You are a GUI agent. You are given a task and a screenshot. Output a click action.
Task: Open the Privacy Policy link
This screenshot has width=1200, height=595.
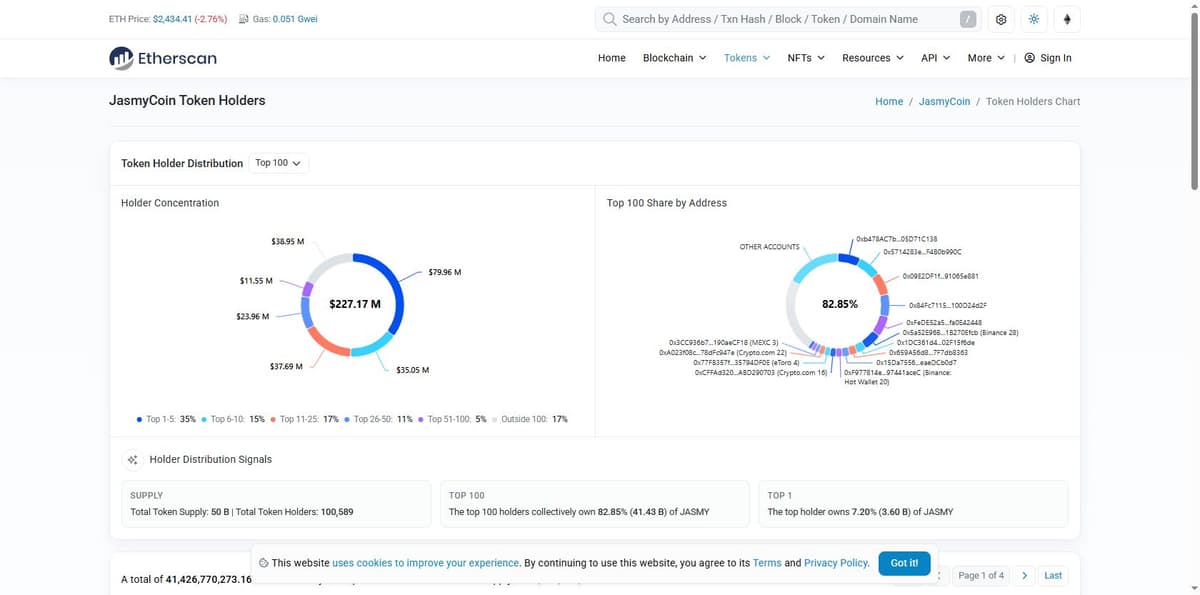[836, 563]
